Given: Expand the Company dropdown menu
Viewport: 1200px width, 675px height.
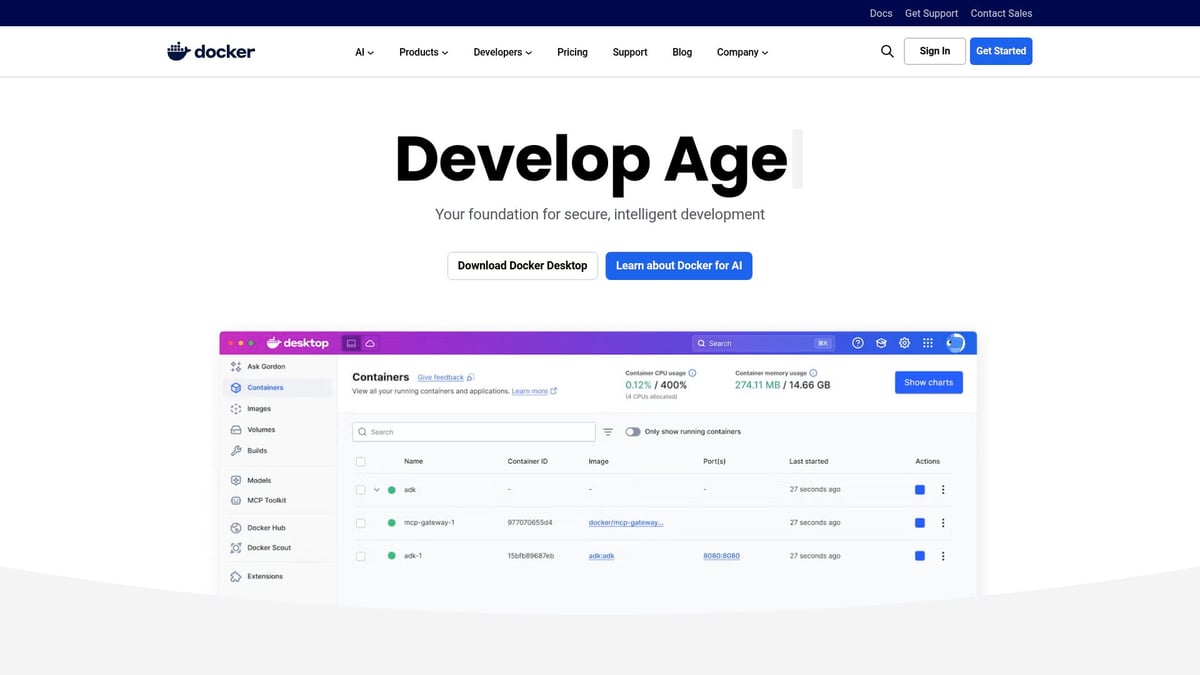Looking at the screenshot, I should click(743, 52).
